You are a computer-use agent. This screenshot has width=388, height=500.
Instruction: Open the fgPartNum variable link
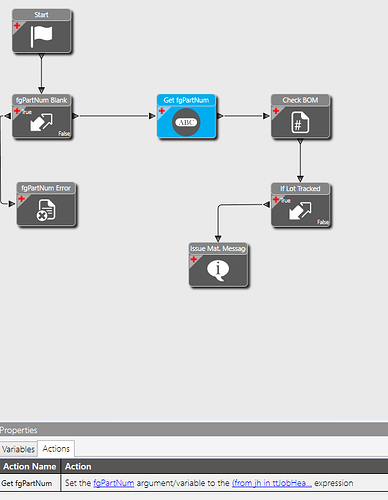tap(114, 483)
